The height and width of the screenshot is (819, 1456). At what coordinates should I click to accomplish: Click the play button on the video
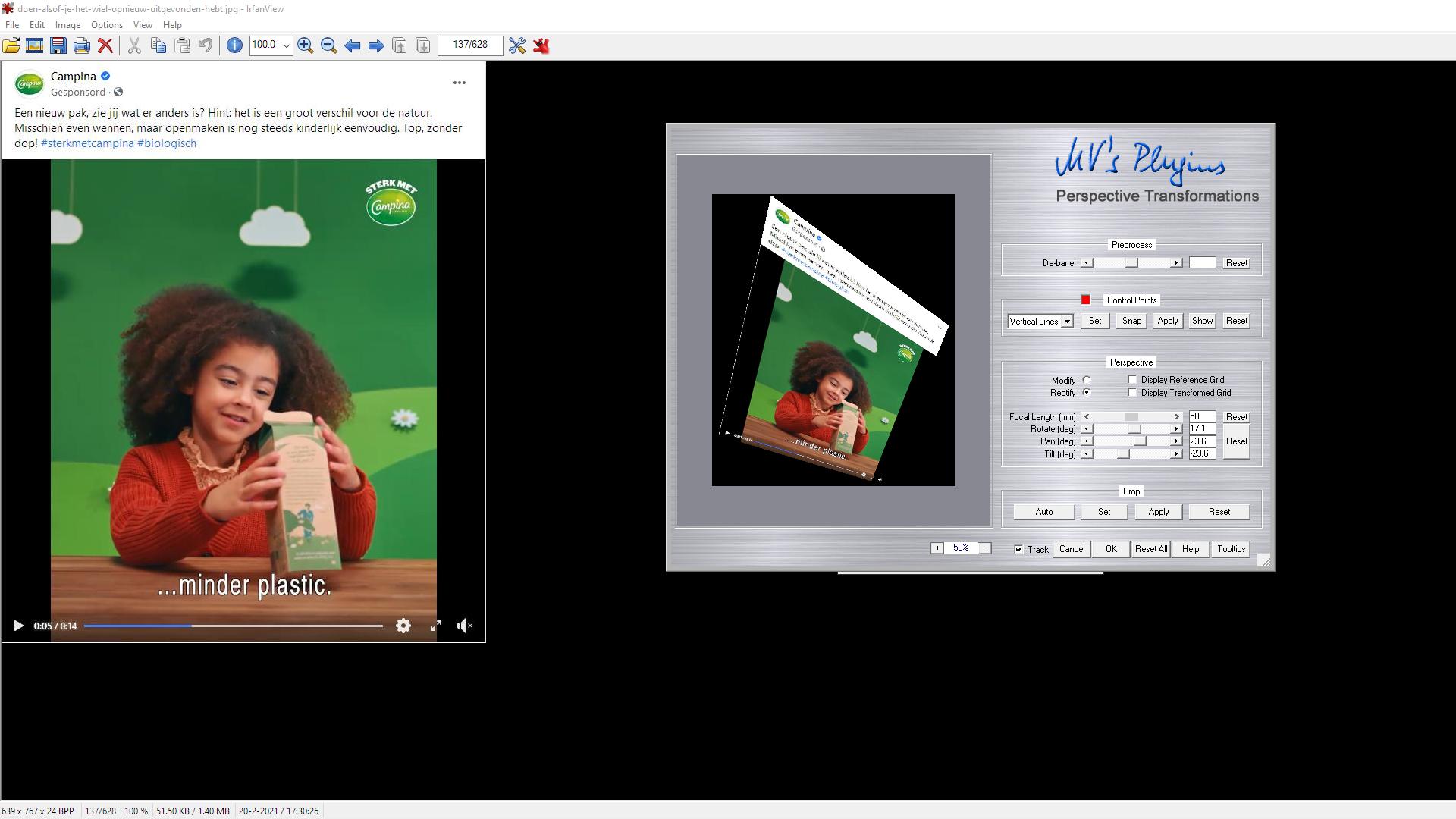[x=18, y=626]
